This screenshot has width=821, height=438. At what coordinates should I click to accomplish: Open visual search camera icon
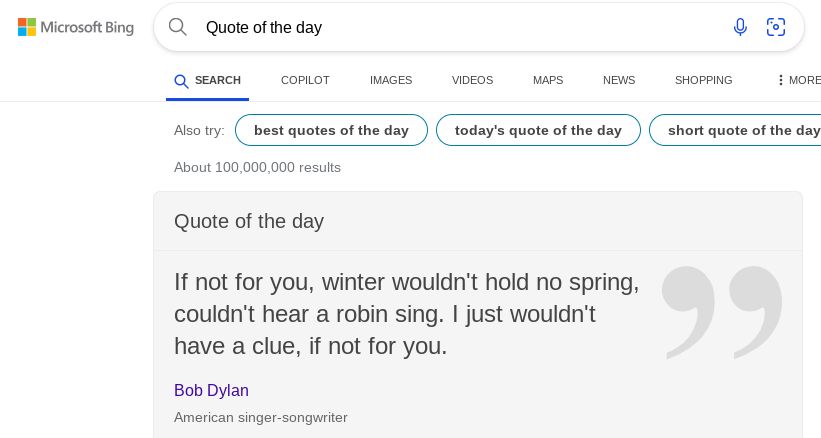tap(776, 27)
